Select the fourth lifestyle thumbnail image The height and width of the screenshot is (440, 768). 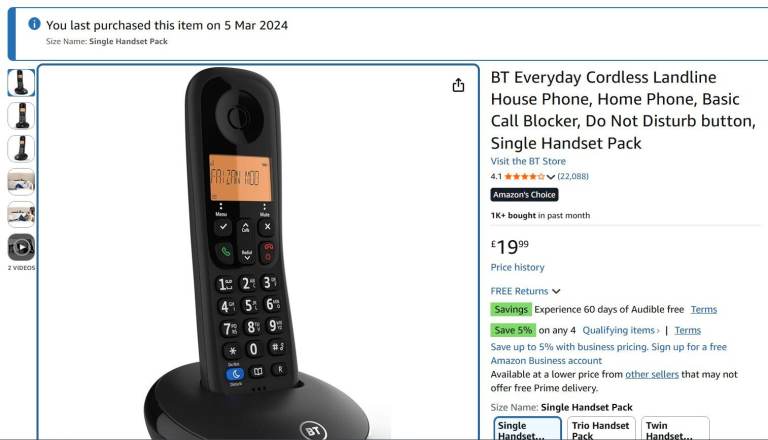[x=21, y=181]
